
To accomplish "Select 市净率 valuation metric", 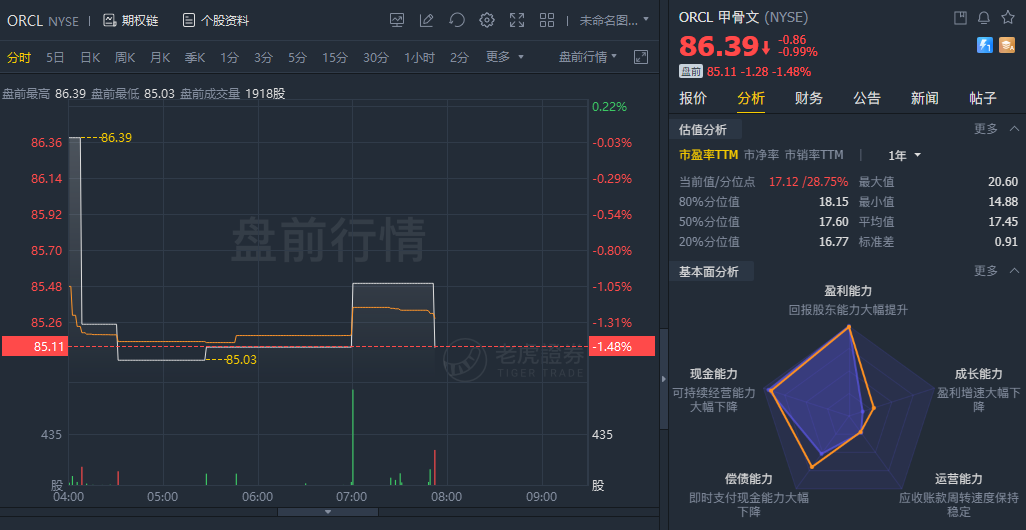I will [762, 155].
